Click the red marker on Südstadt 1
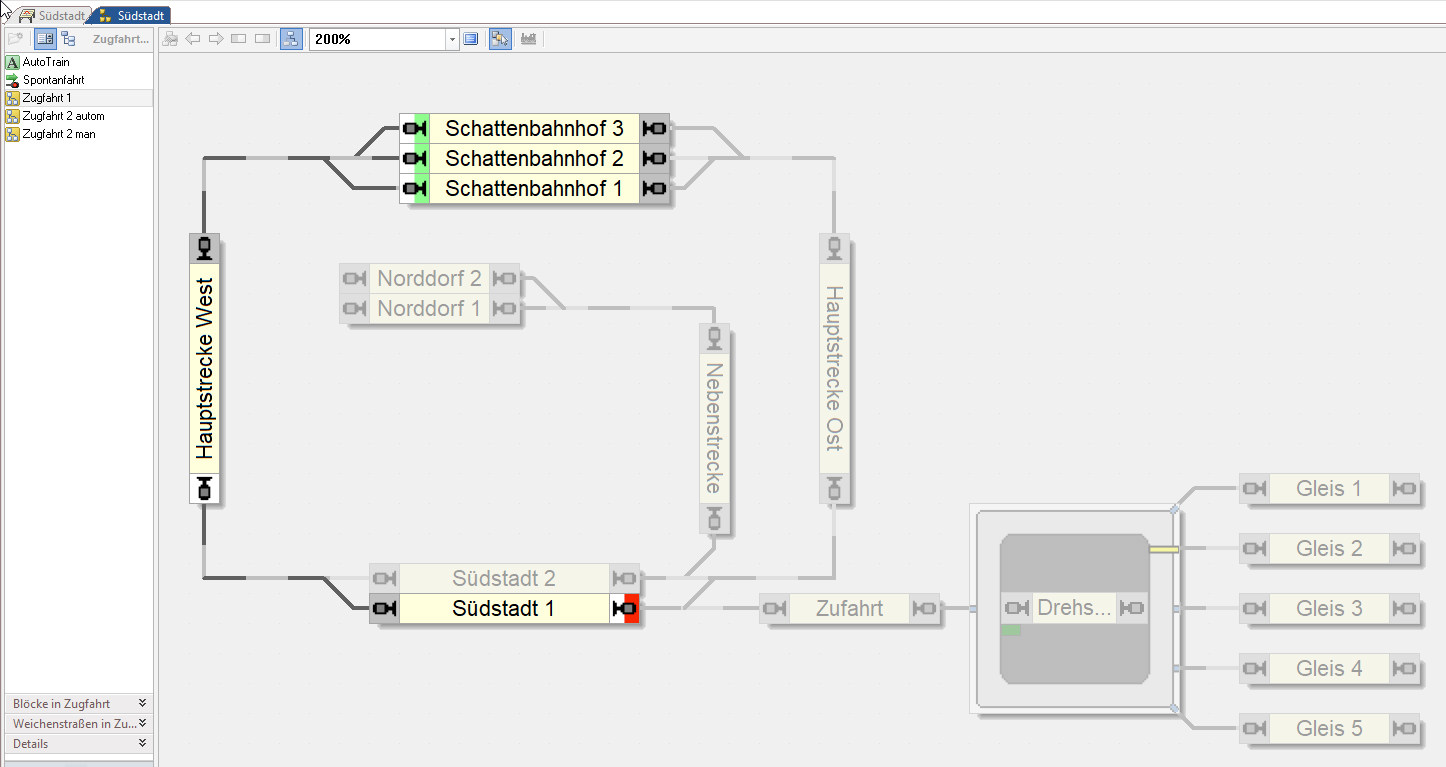 tap(632, 608)
